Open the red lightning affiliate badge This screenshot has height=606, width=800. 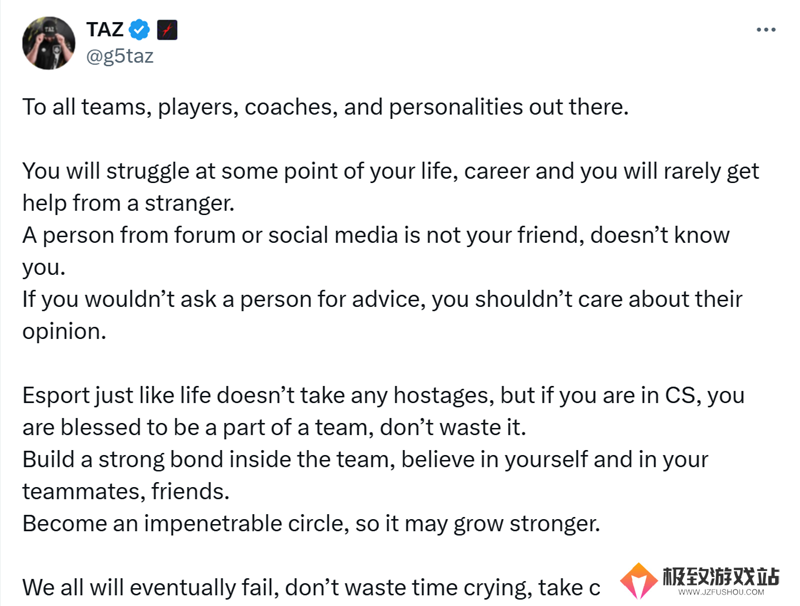click(x=167, y=30)
